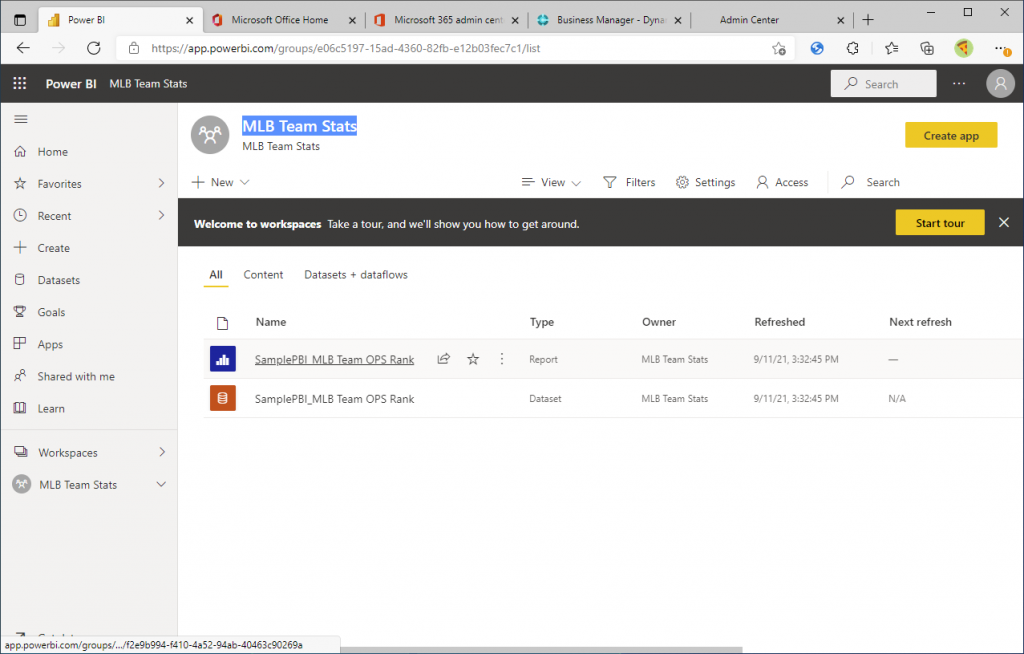Screen dimensions: 1024x654
Task: Favorite the SamplePBI_MLB Team OPS Rank report
Action: (x=473, y=359)
